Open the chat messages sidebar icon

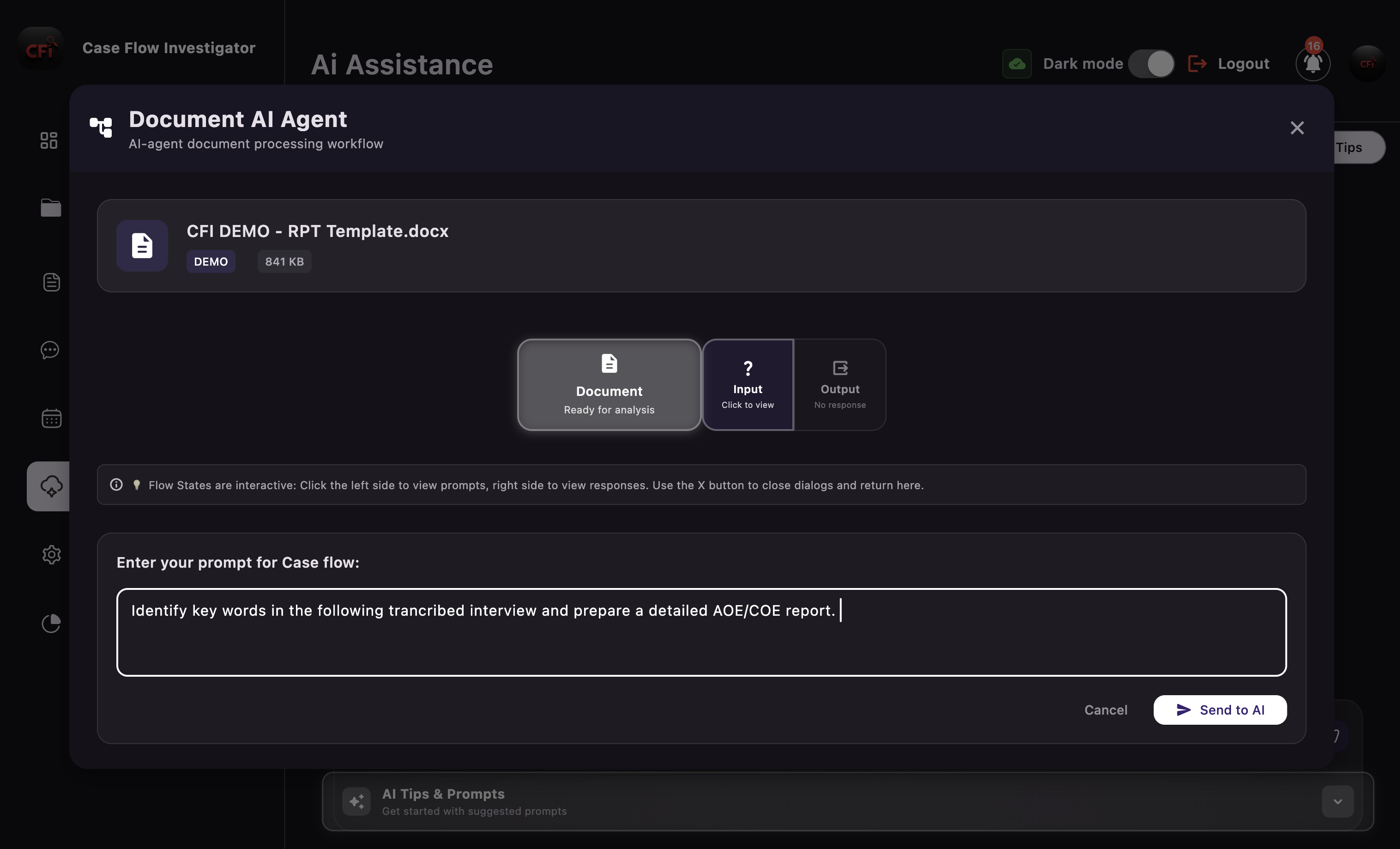click(x=50, y=350)
